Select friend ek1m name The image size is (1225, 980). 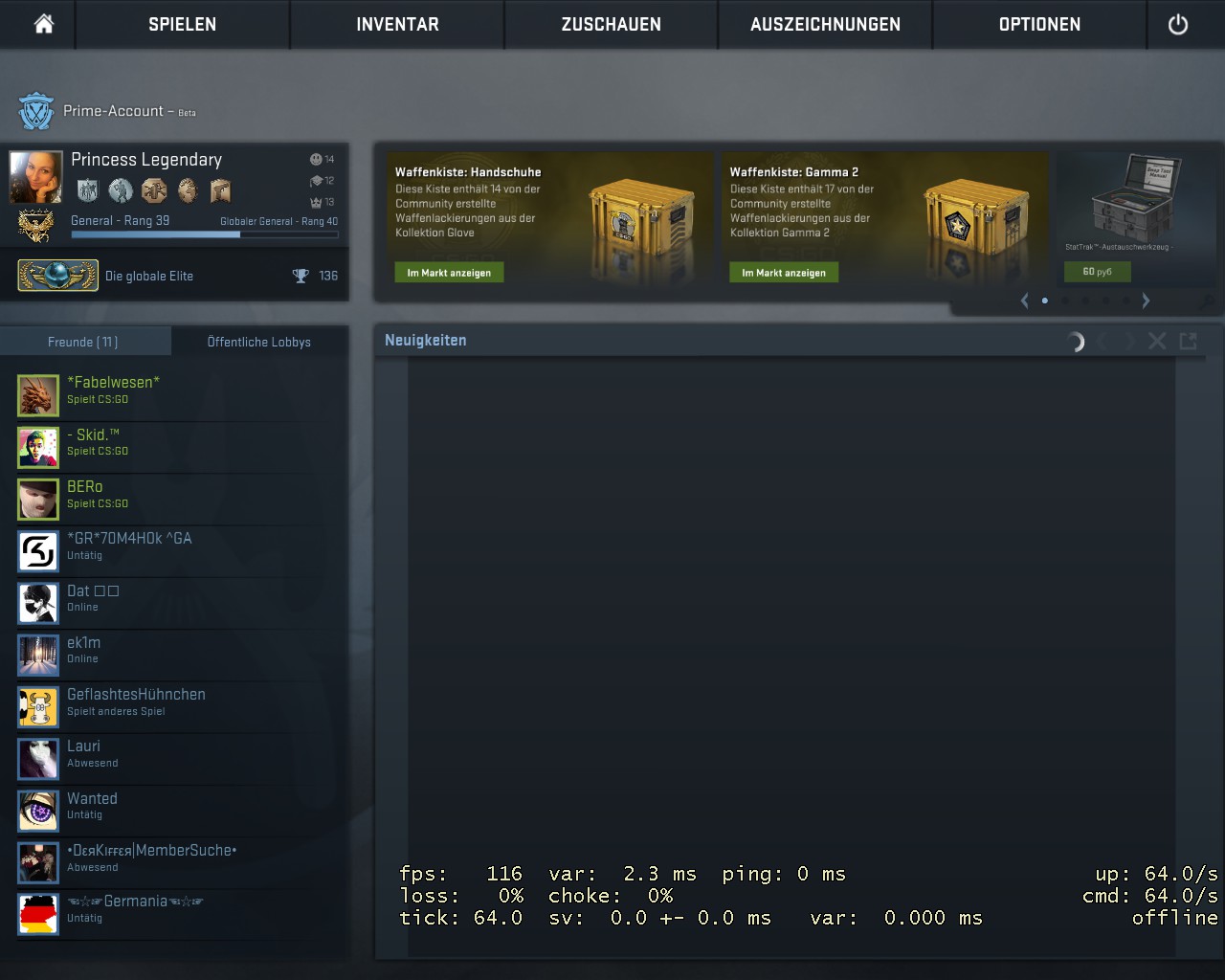[83, 642]
